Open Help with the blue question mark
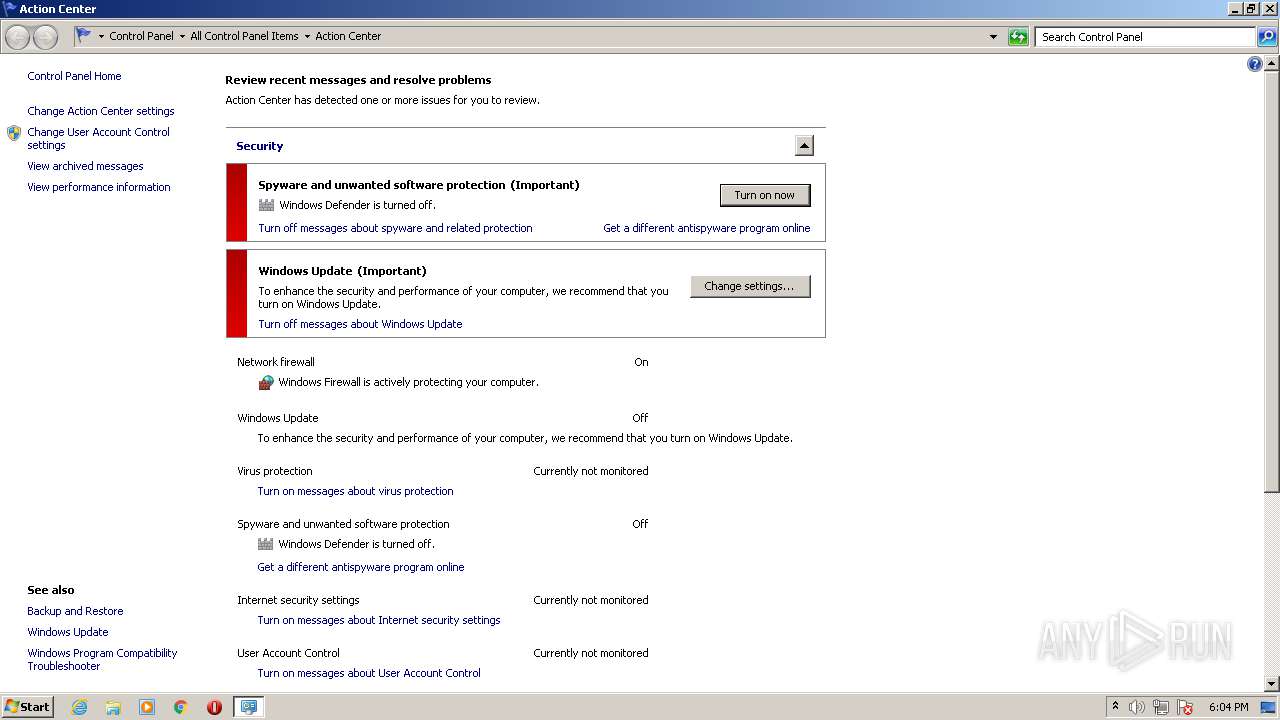 click(x=1255, y=64)
